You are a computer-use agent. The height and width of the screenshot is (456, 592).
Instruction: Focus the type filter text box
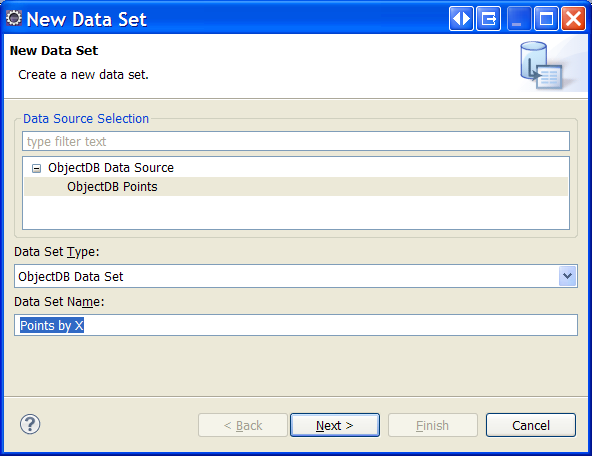296,141
